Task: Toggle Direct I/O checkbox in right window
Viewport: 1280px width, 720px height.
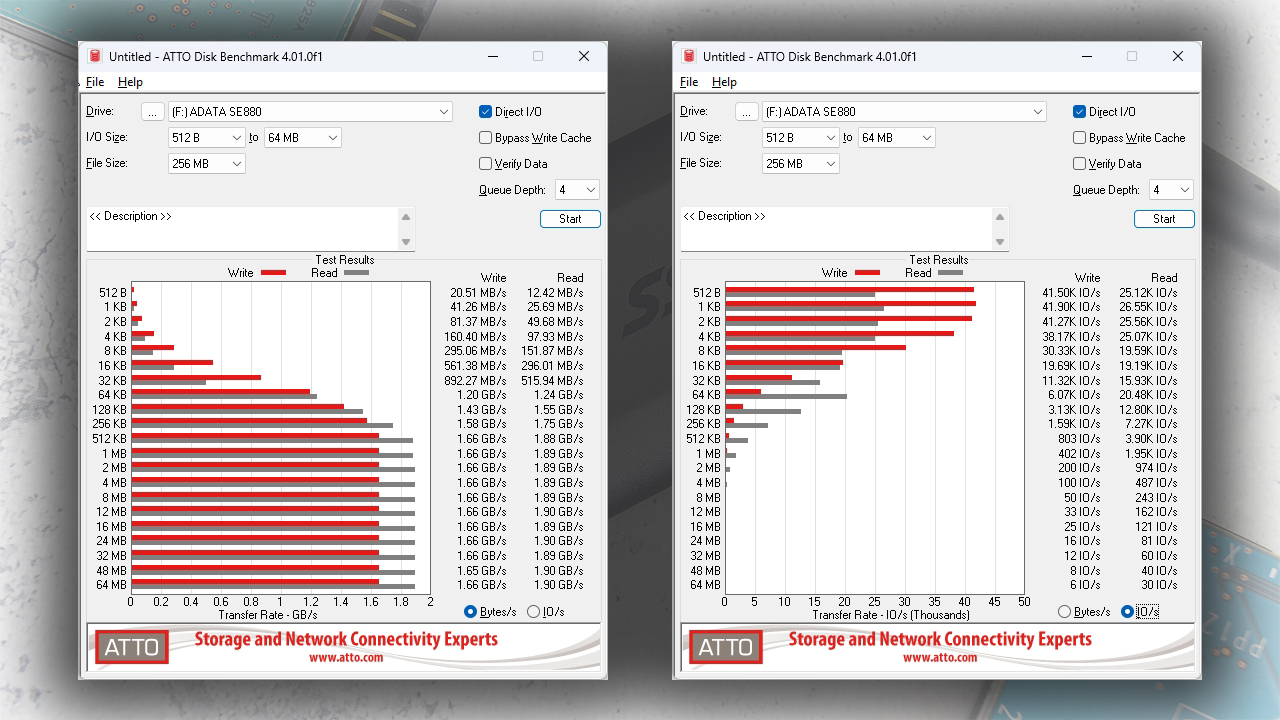Action: pos(1079,112)
